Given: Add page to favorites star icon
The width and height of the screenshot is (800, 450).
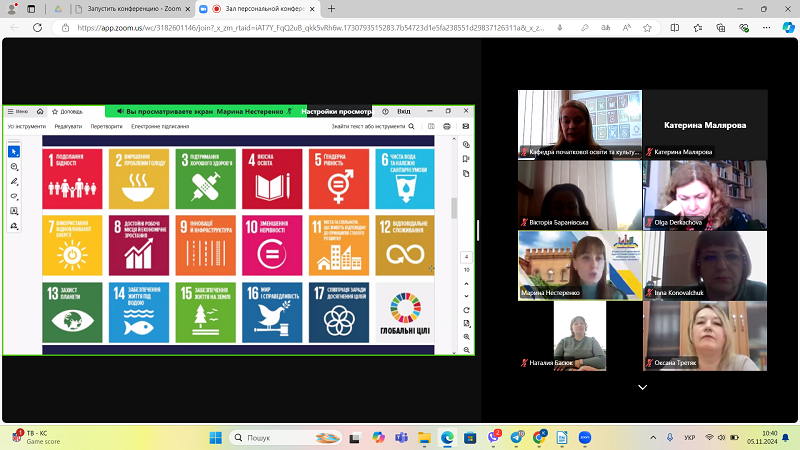Looking at the screenshot, I should click(x=647, y=28).
